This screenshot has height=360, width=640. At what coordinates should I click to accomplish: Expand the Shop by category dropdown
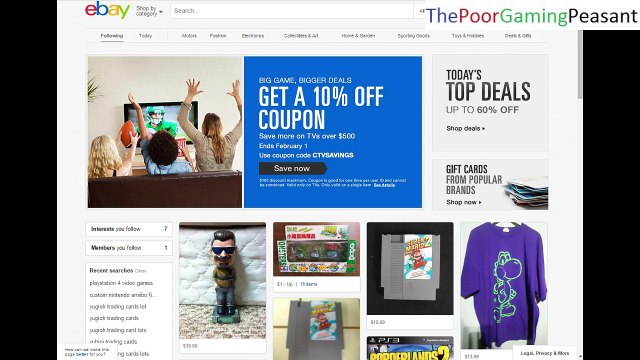point(149,11)
